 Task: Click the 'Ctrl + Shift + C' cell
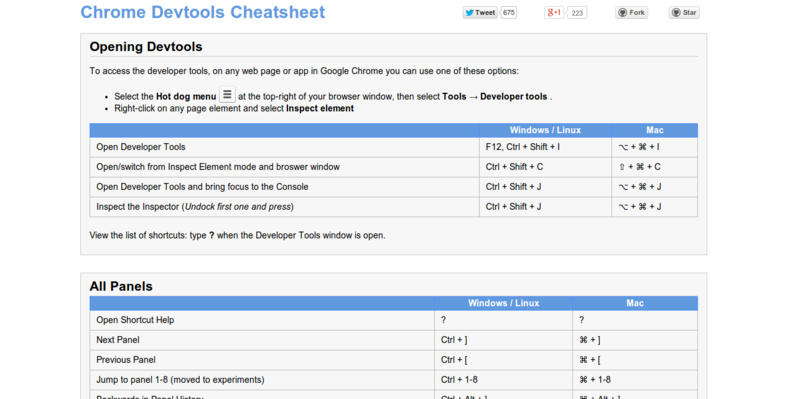coord(545,167)
